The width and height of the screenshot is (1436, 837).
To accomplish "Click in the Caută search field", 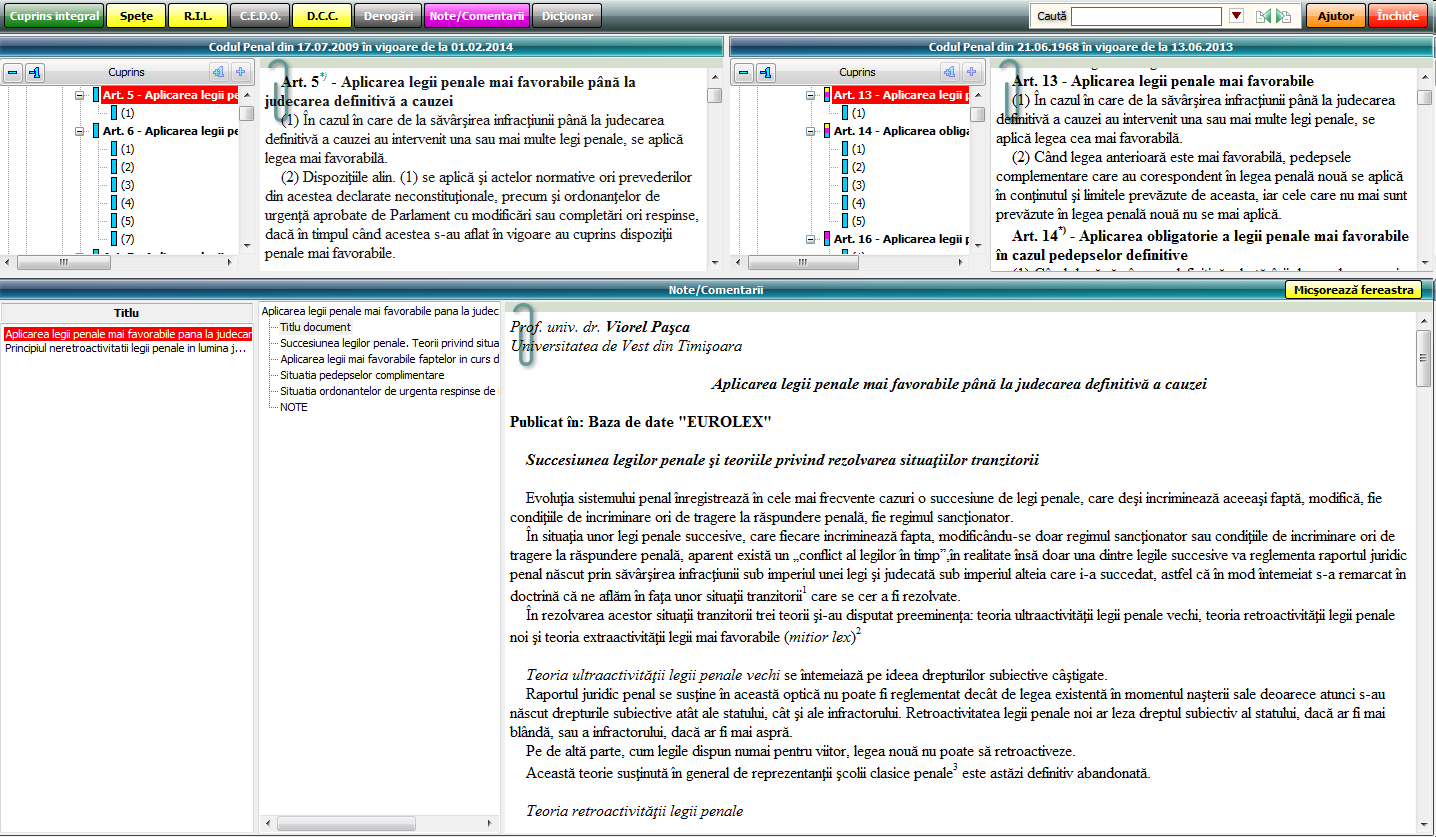I will coord(1146,16).
